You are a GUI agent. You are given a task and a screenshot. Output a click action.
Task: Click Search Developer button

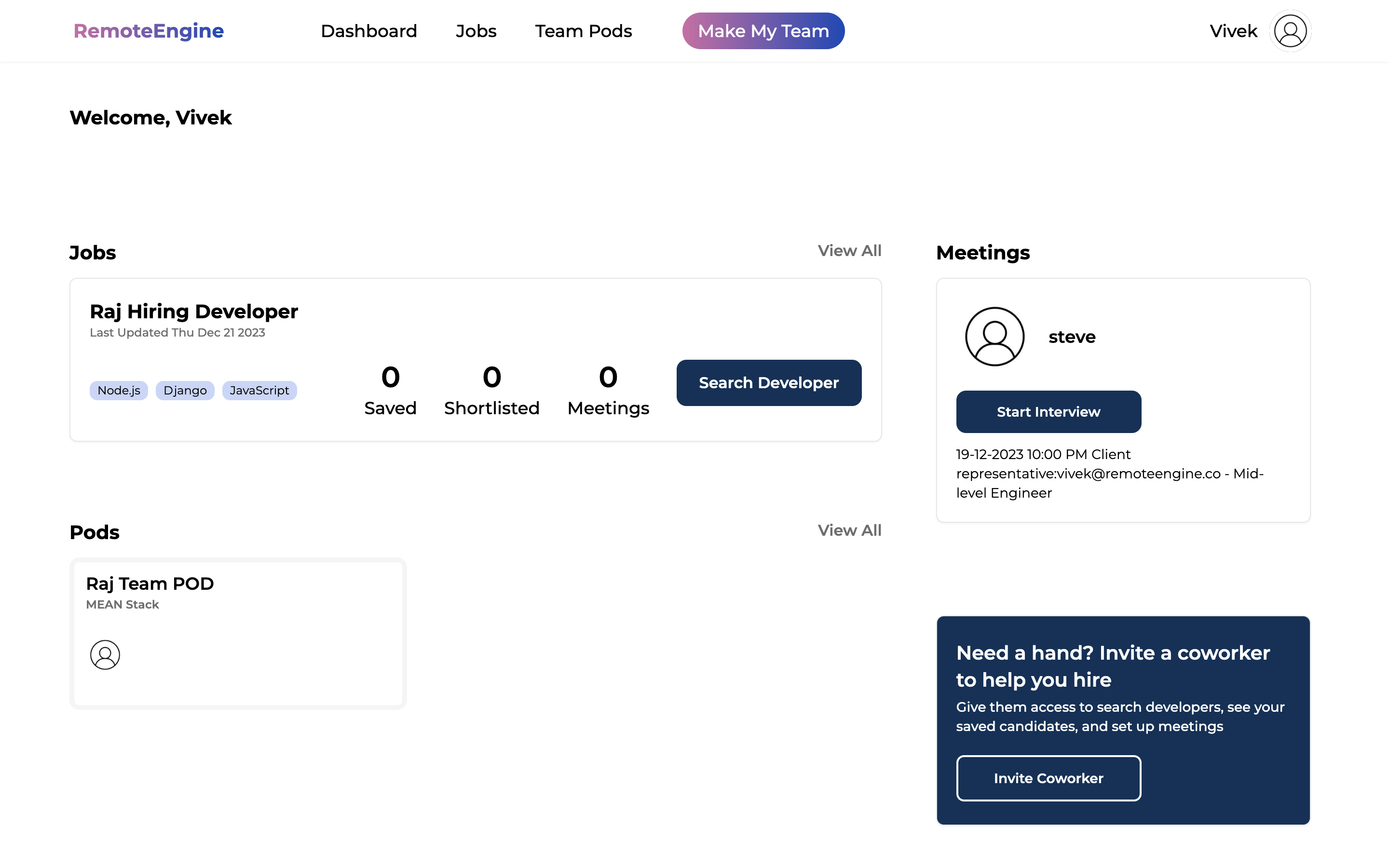pos(769,383)
